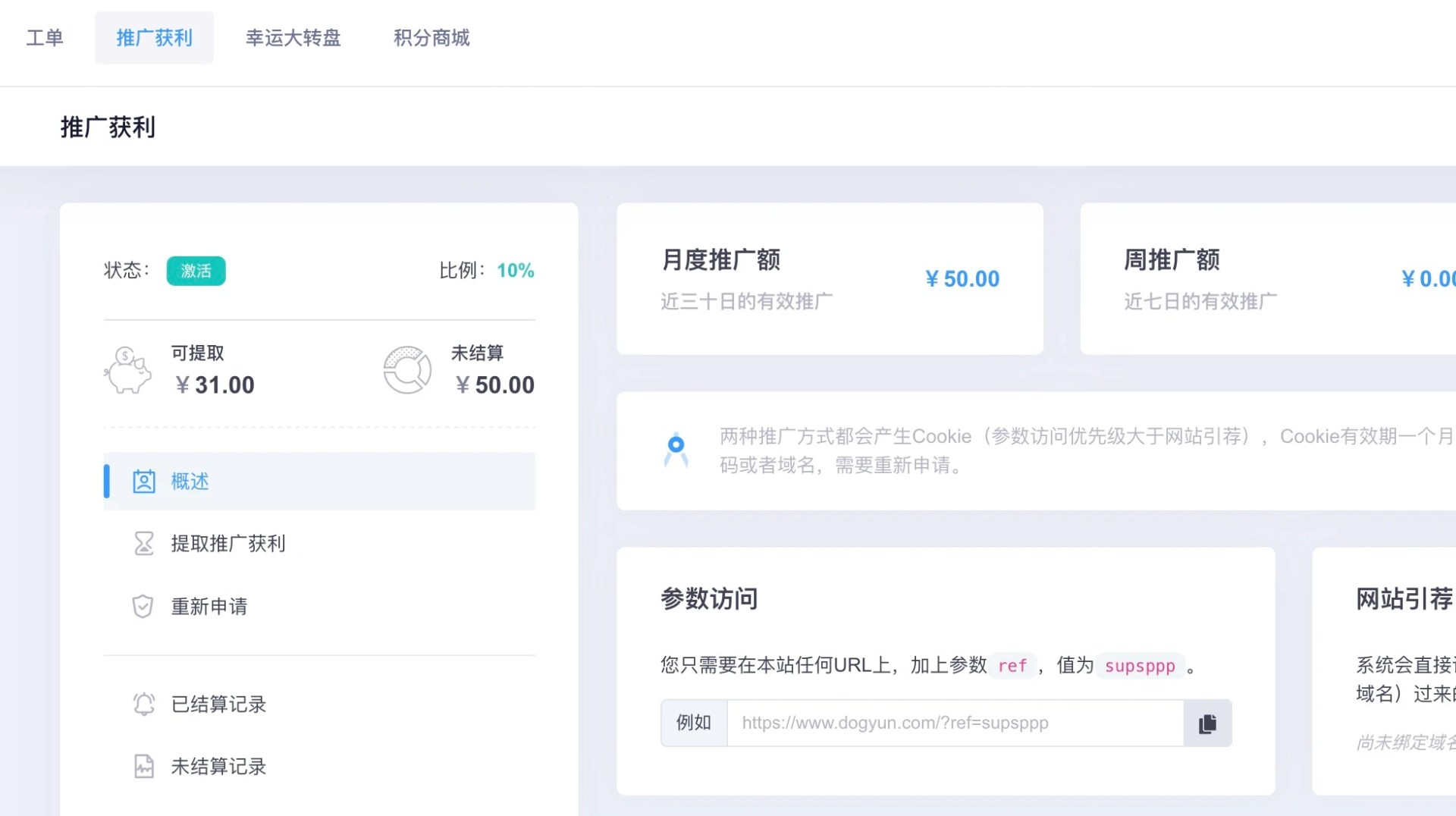Click the supsppp code tag
This screenshot has height=816, width=1456.
tap(1140, 666)
